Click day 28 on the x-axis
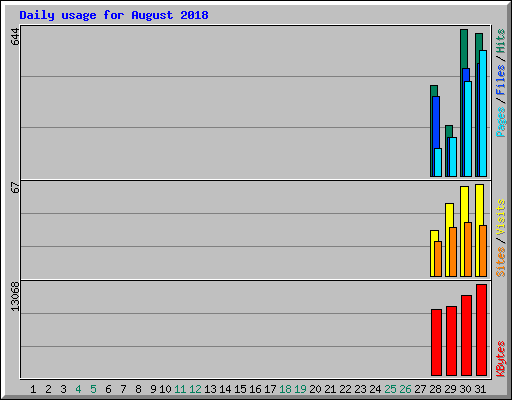The image size is (512, 400). coord(435,389)
